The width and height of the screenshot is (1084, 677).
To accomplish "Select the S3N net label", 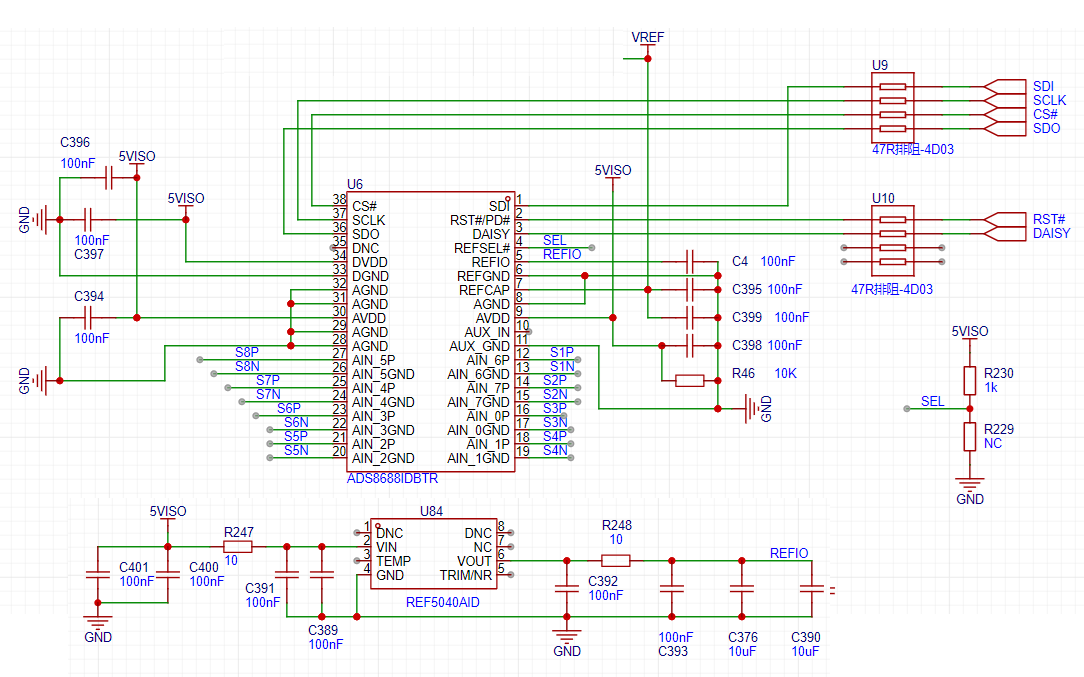I will [x=554, y=423].
